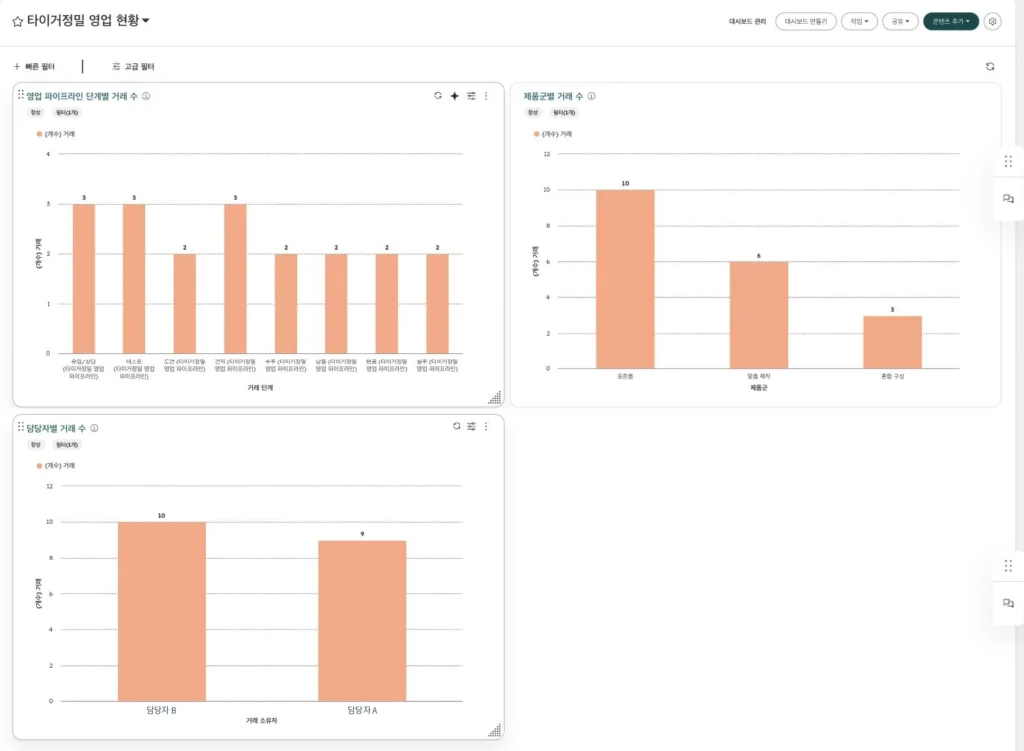Favorite the dashboard with the star icon
The image size is (1024, 751).
click(18, 22)
